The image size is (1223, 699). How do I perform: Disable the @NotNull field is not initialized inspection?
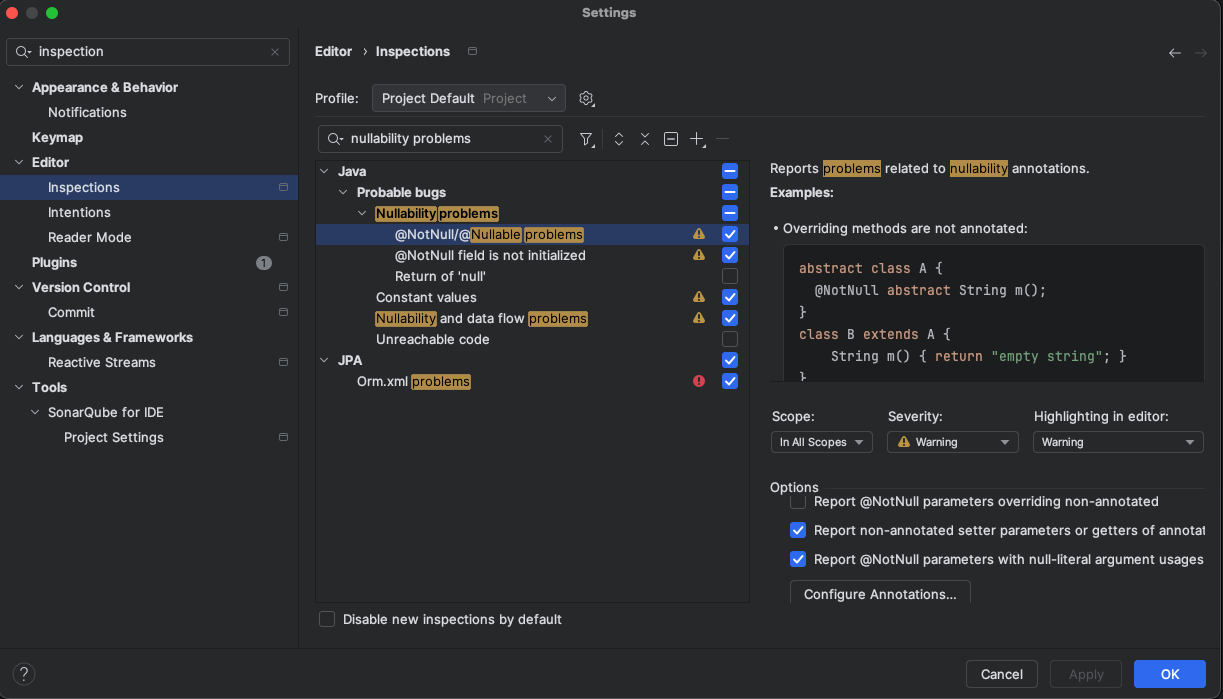(x=729, y=255)
